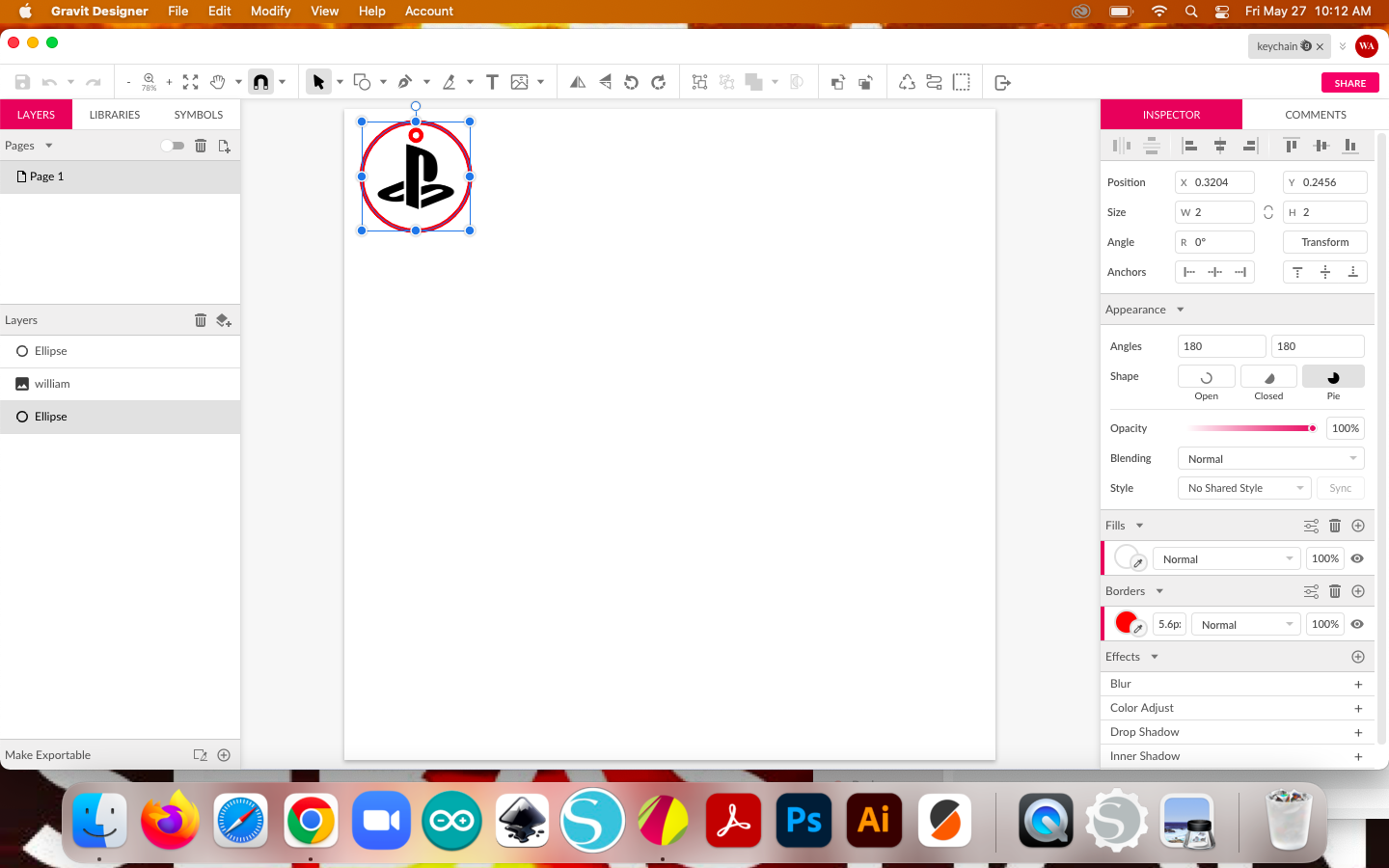Toggle the Snapping magnet tool

[x=260, y=82]
